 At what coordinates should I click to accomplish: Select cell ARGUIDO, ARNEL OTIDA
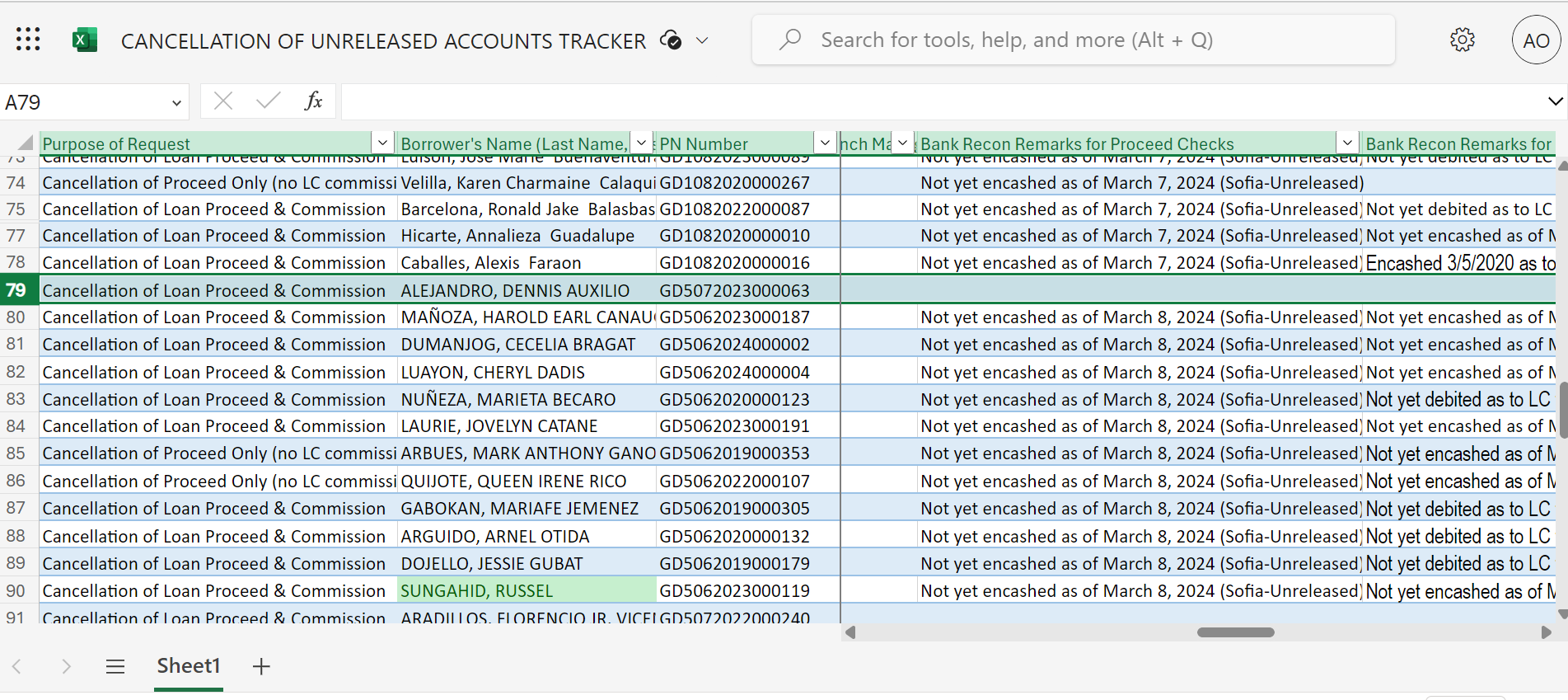[x=527, y=537]
